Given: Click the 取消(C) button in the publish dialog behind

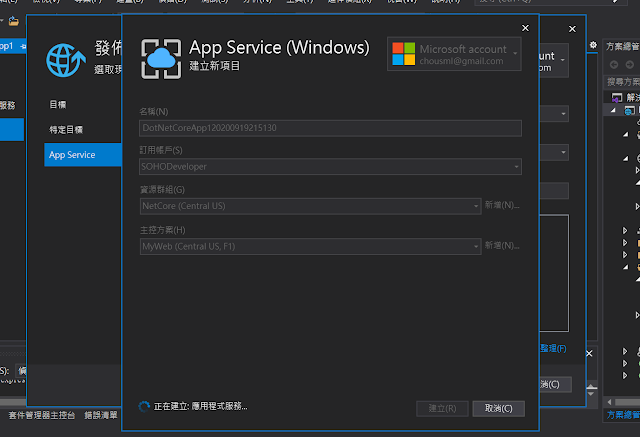Looking at the screenshot, I should coord(555,384).
